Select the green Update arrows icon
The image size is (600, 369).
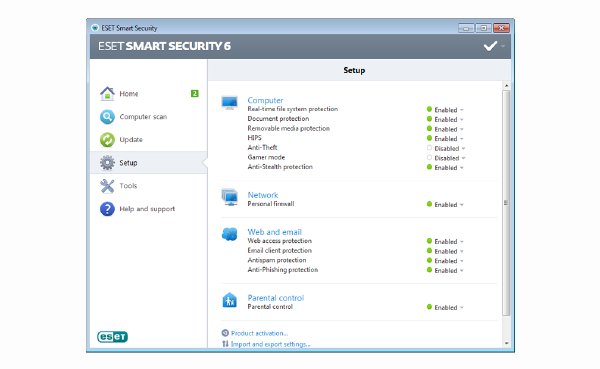107,140
